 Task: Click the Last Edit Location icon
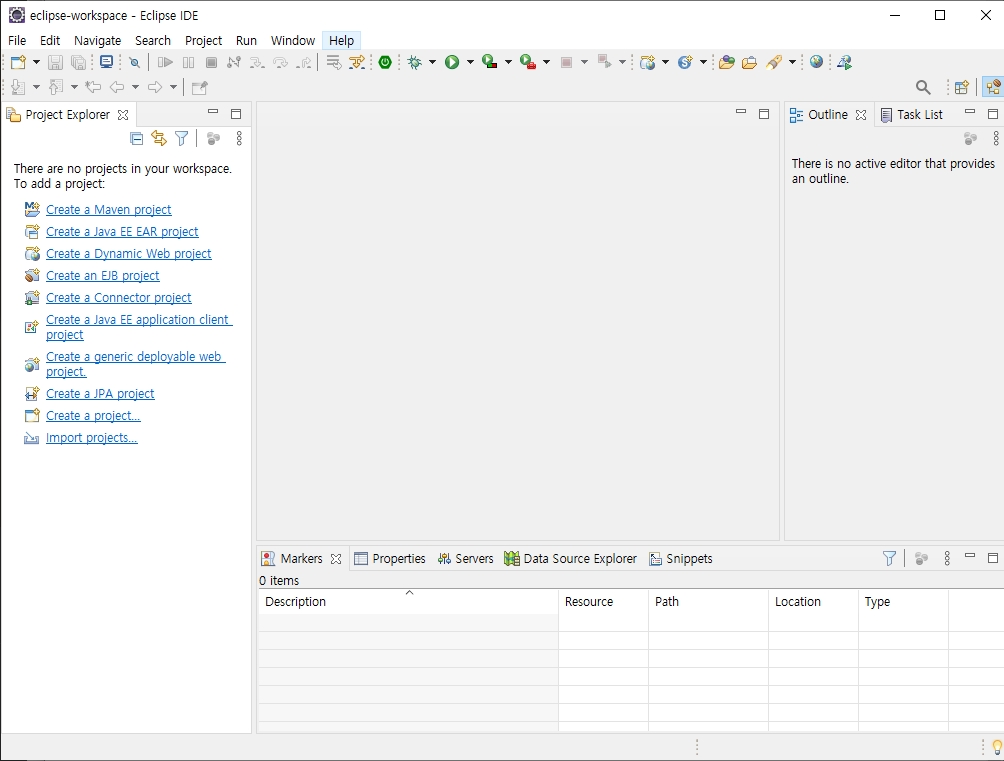click(x=93, y=87)
